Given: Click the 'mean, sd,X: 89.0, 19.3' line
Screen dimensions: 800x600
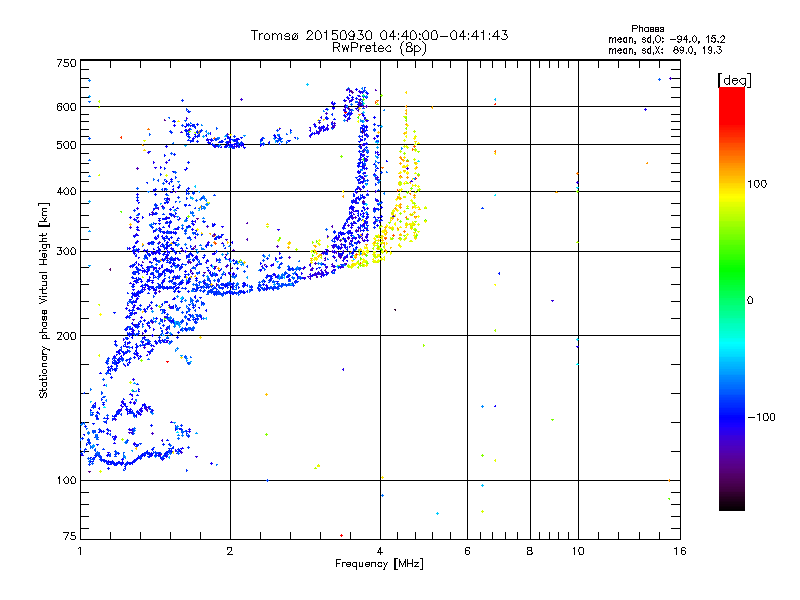Looking at the screenshot, I should click(665, 50).
